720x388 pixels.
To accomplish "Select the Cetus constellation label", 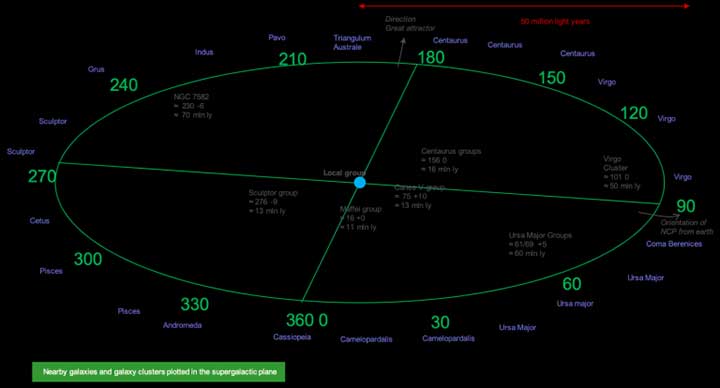I will click(39, 221).
